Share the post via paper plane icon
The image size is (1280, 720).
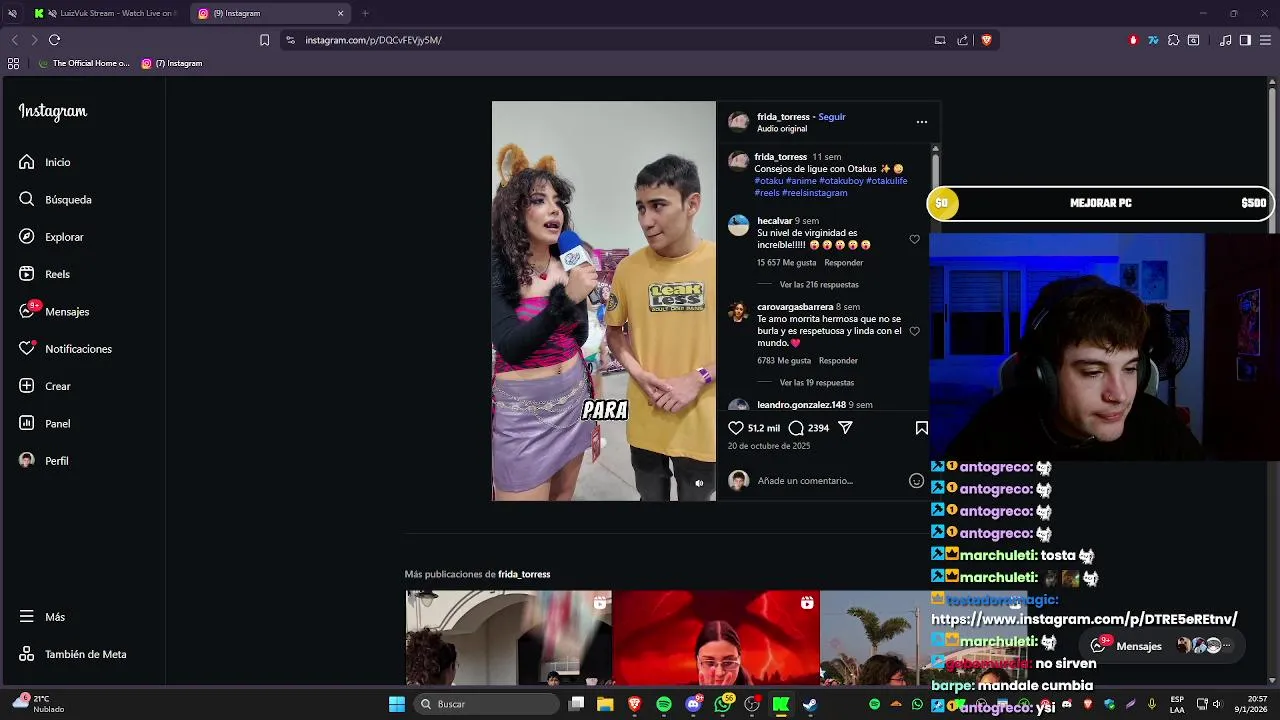pos(845,428)
